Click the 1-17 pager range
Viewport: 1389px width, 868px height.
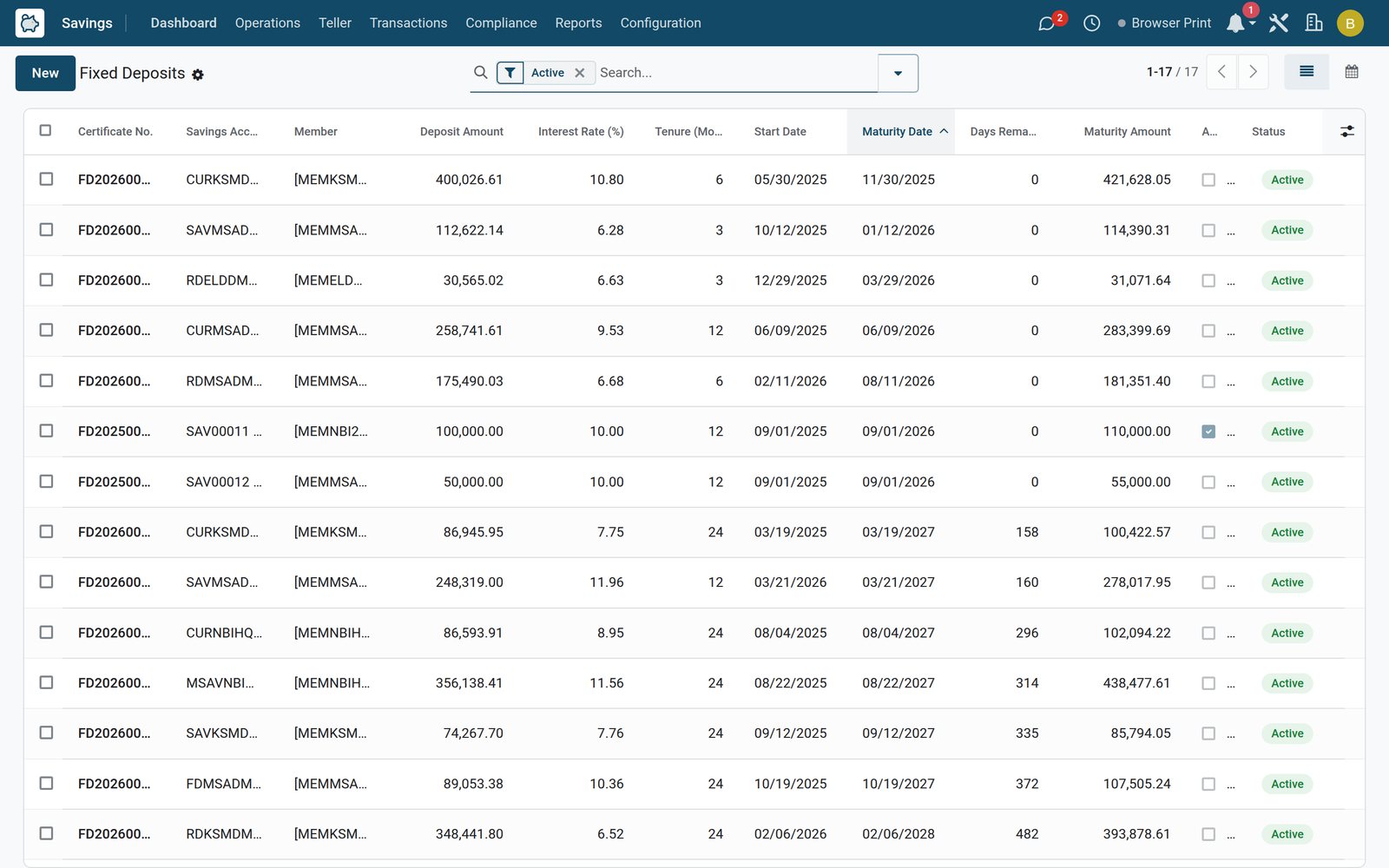[x=1159, y=72]
